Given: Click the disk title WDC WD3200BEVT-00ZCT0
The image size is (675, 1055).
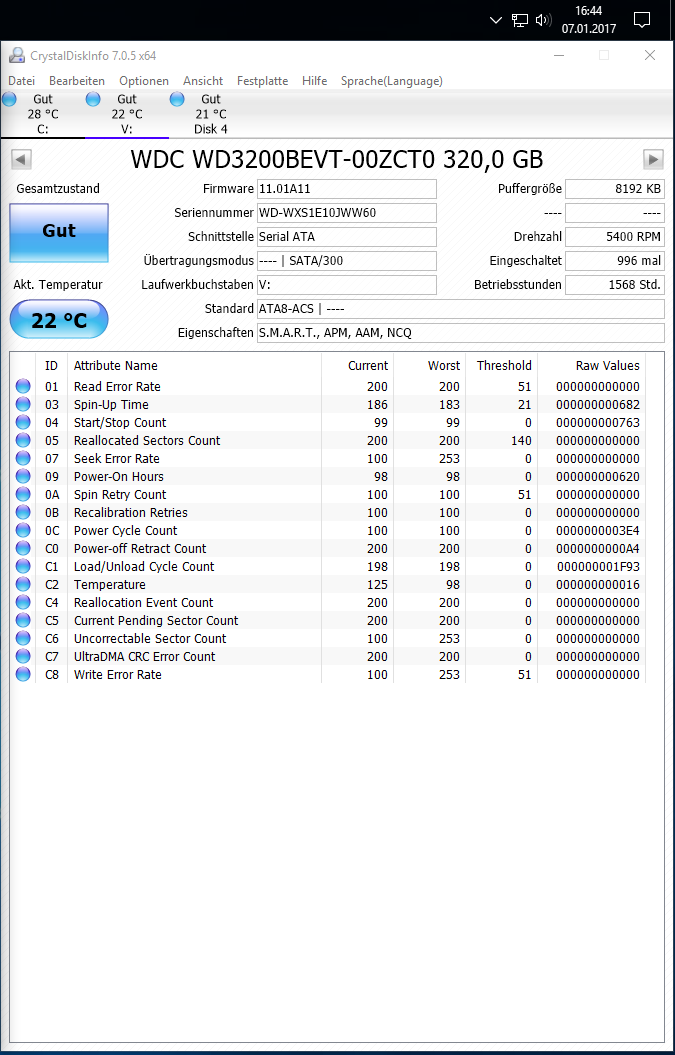Looking at the screenshot, I should coord(283,159).
